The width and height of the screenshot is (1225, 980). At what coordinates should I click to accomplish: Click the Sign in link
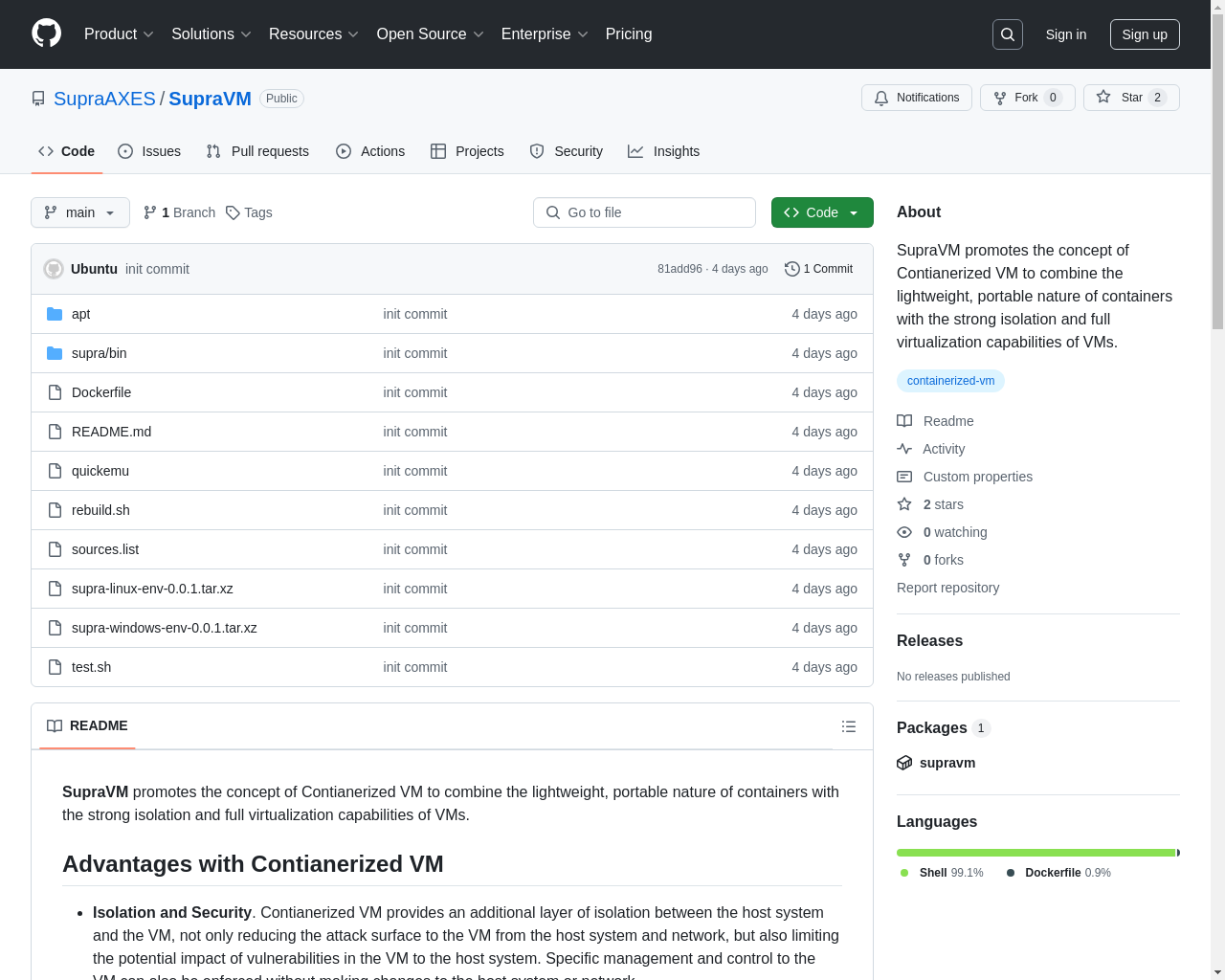(1066, 34)
